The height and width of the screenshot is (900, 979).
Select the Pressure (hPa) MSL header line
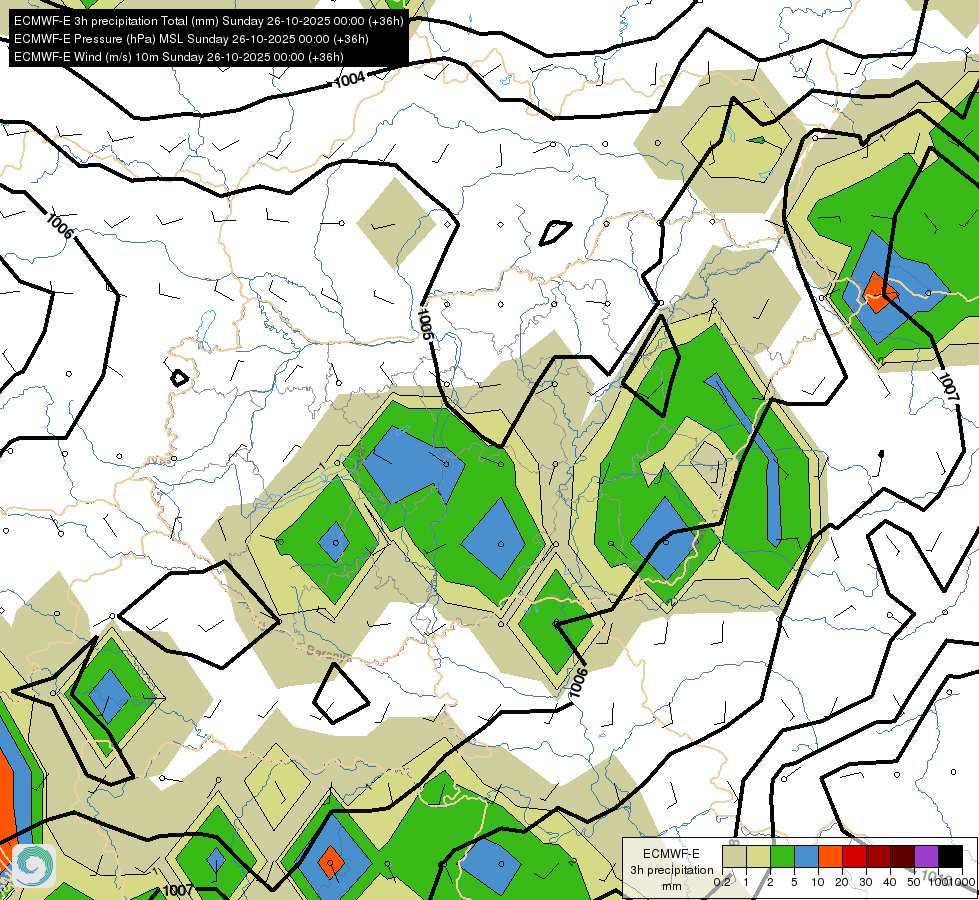pyautogui.click(x=191, y=39)
